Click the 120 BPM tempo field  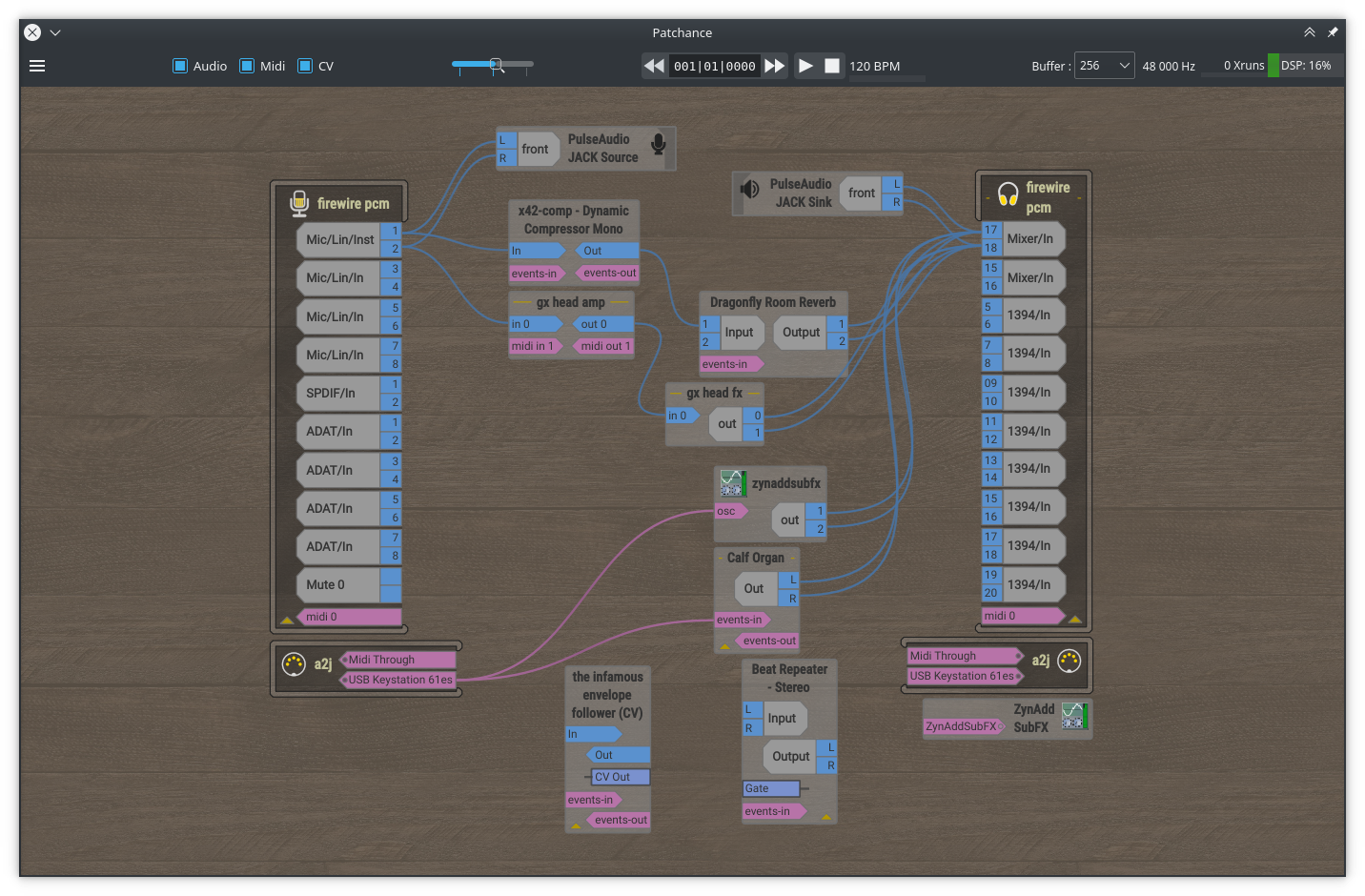pyautogui.click(x=874, y=66)
